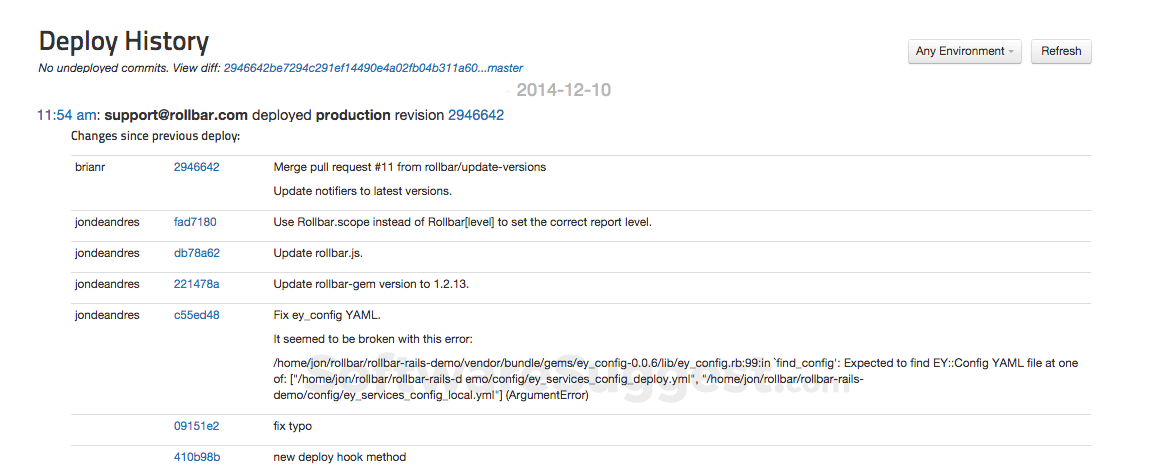Open brianr's commit 2946642 in the table
The height and width of the screenshot is (472, 1154).
[196, 167]
